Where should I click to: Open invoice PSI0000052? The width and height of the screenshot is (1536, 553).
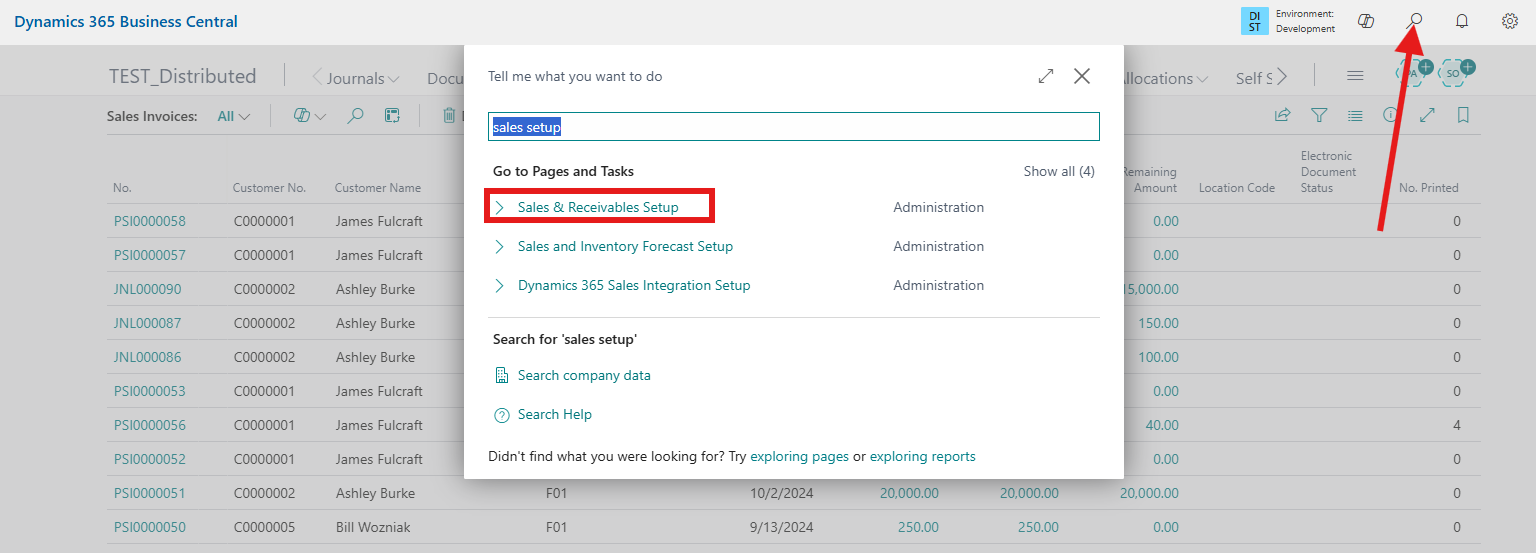pyautogui.click(x=150, y=459)
